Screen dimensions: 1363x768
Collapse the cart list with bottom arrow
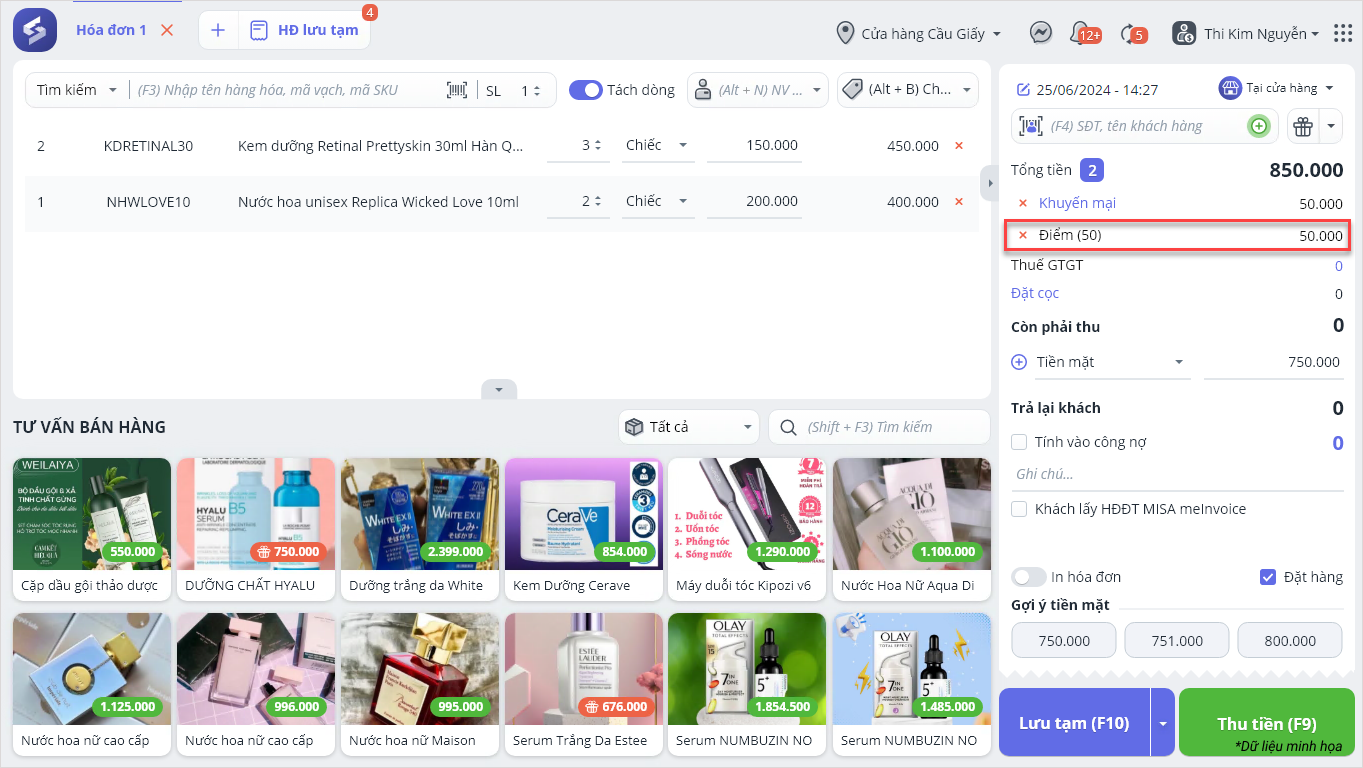point(499,389)
